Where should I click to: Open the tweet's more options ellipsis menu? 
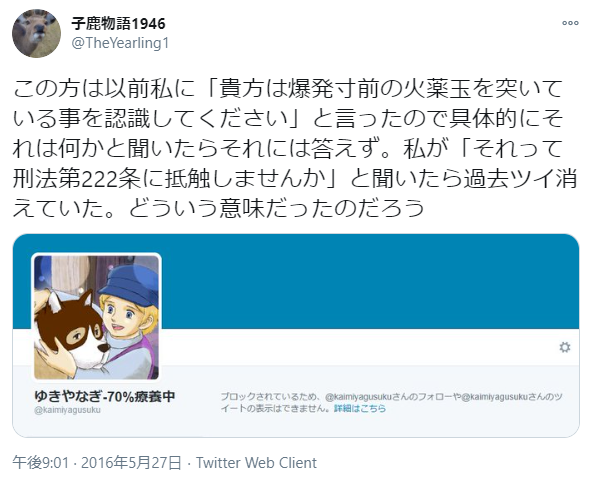(x=570, y=23)
